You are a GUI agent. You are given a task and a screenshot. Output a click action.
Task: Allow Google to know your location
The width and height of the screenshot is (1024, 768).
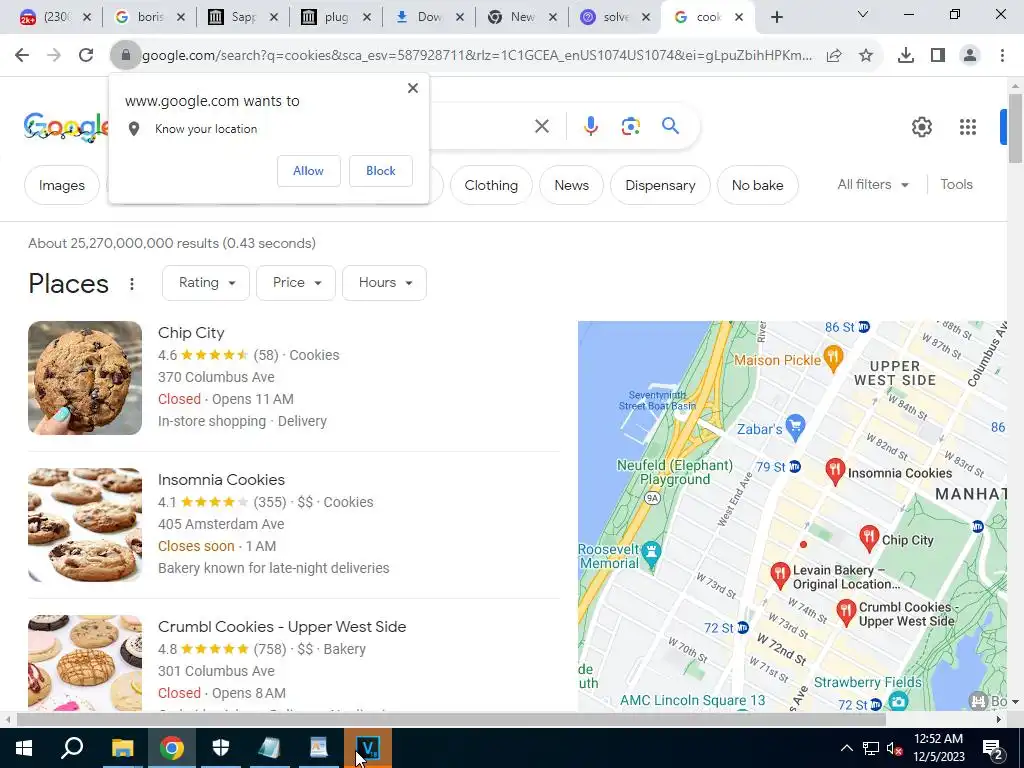coord(308,171)
